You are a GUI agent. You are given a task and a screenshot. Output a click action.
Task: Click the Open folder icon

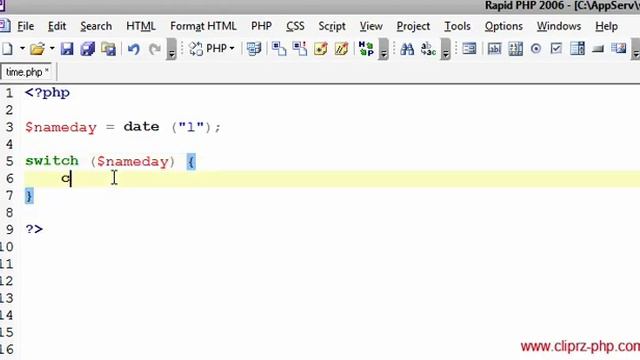pyautogui.click(x=37, y=49)
